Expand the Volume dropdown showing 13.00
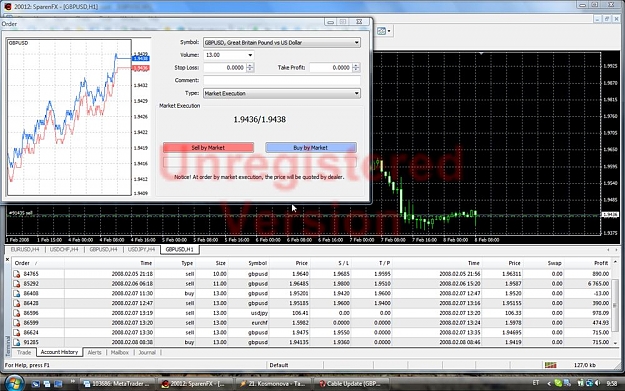This screenshot has width=625, height=391. (x=250, y=55)
